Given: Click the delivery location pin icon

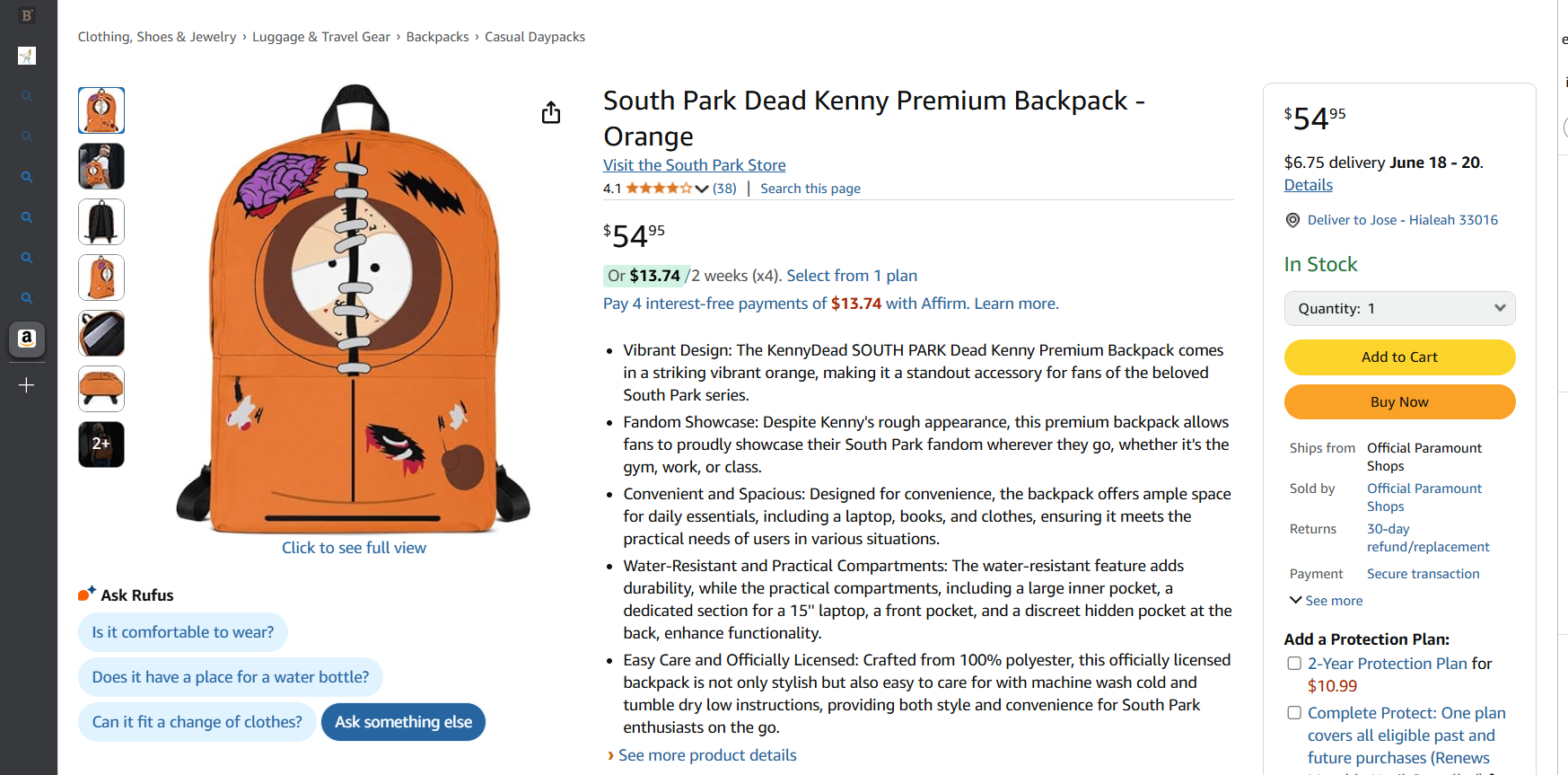Looking at the screenshot, I should pyautogui.click(x=1292, y=219).
